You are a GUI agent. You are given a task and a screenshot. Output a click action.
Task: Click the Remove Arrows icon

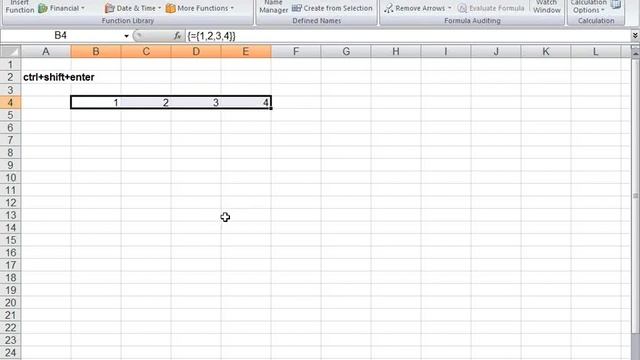pos(389,8)
